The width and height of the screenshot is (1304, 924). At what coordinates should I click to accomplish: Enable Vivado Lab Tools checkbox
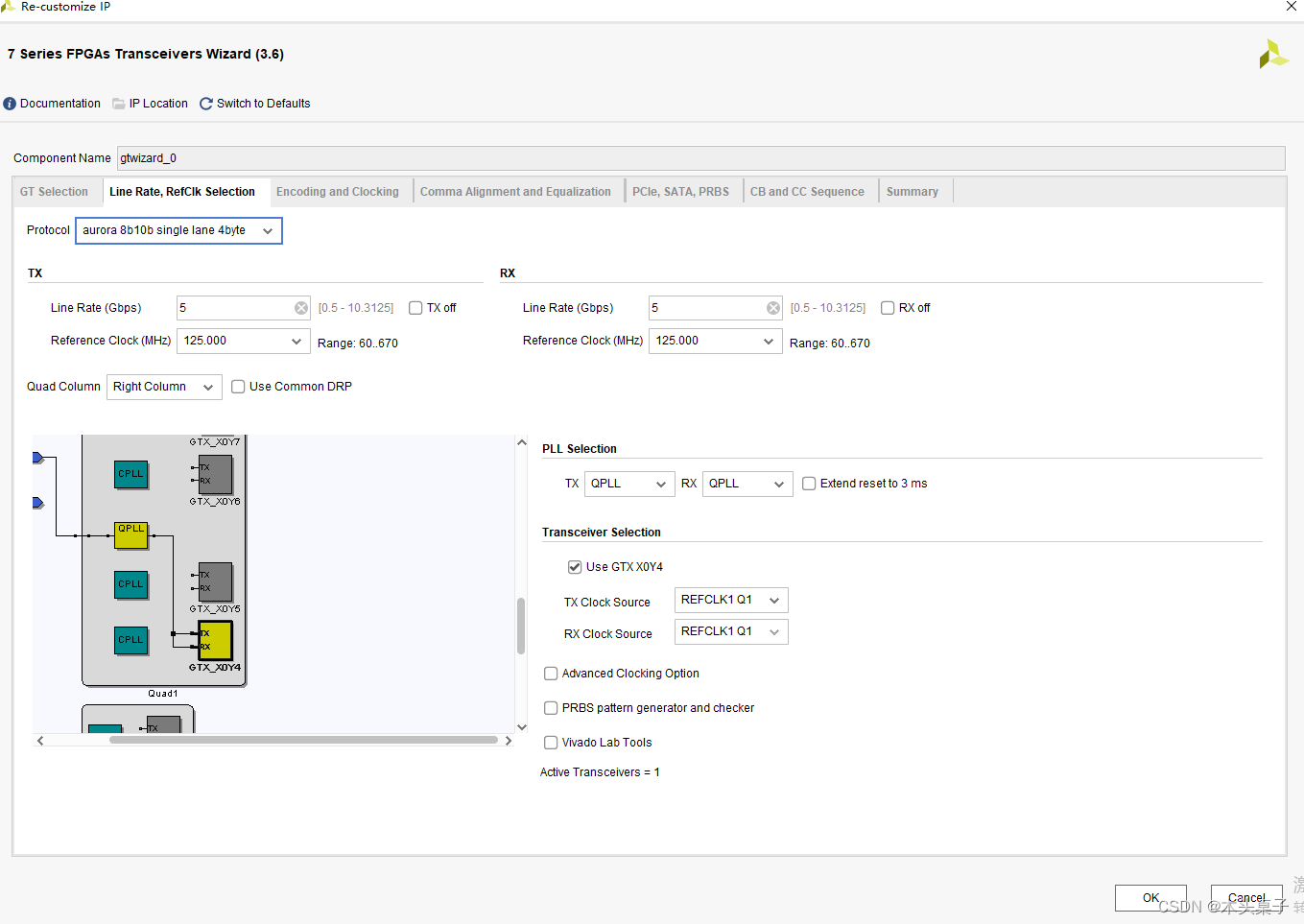click(551, 743)
